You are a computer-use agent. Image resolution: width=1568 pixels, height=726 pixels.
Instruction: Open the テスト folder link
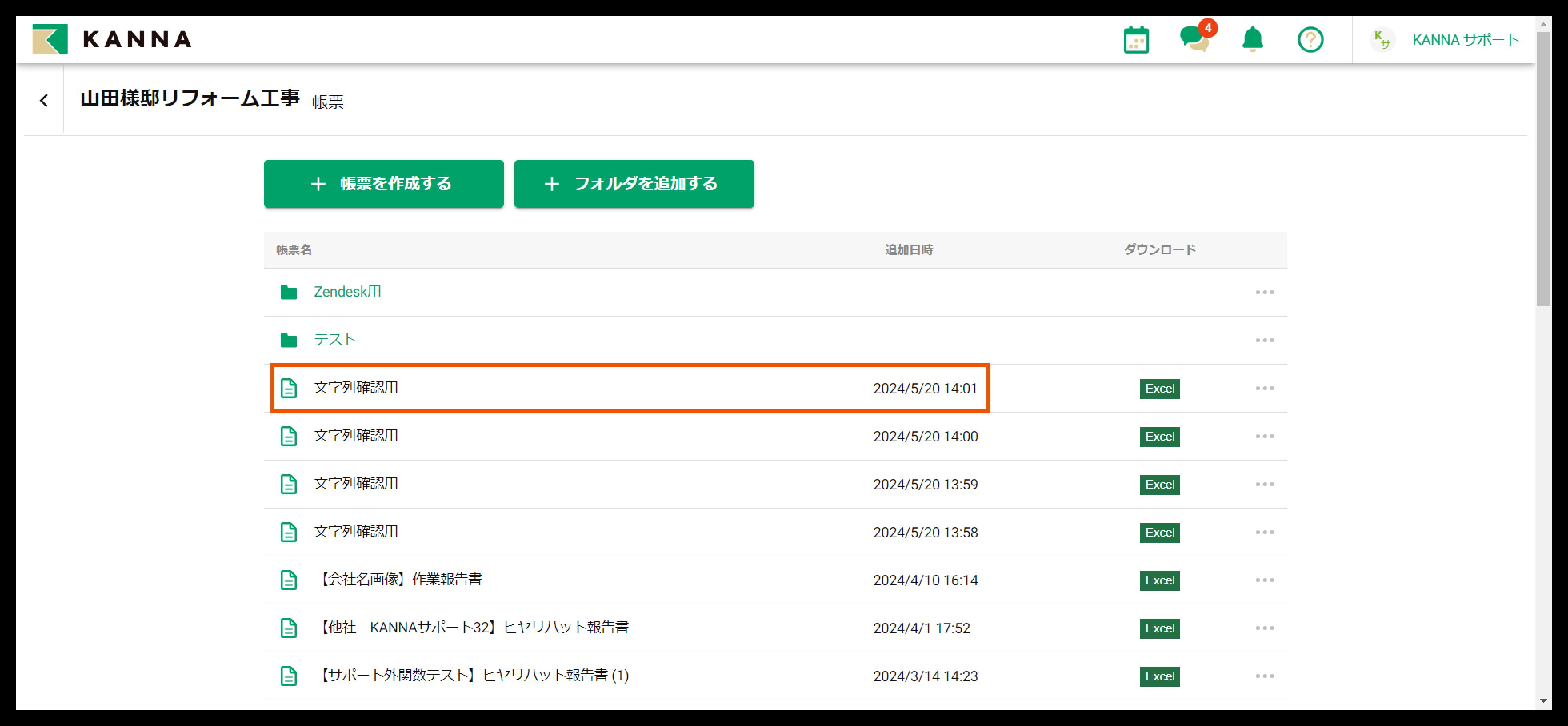(x=335, y=339)
